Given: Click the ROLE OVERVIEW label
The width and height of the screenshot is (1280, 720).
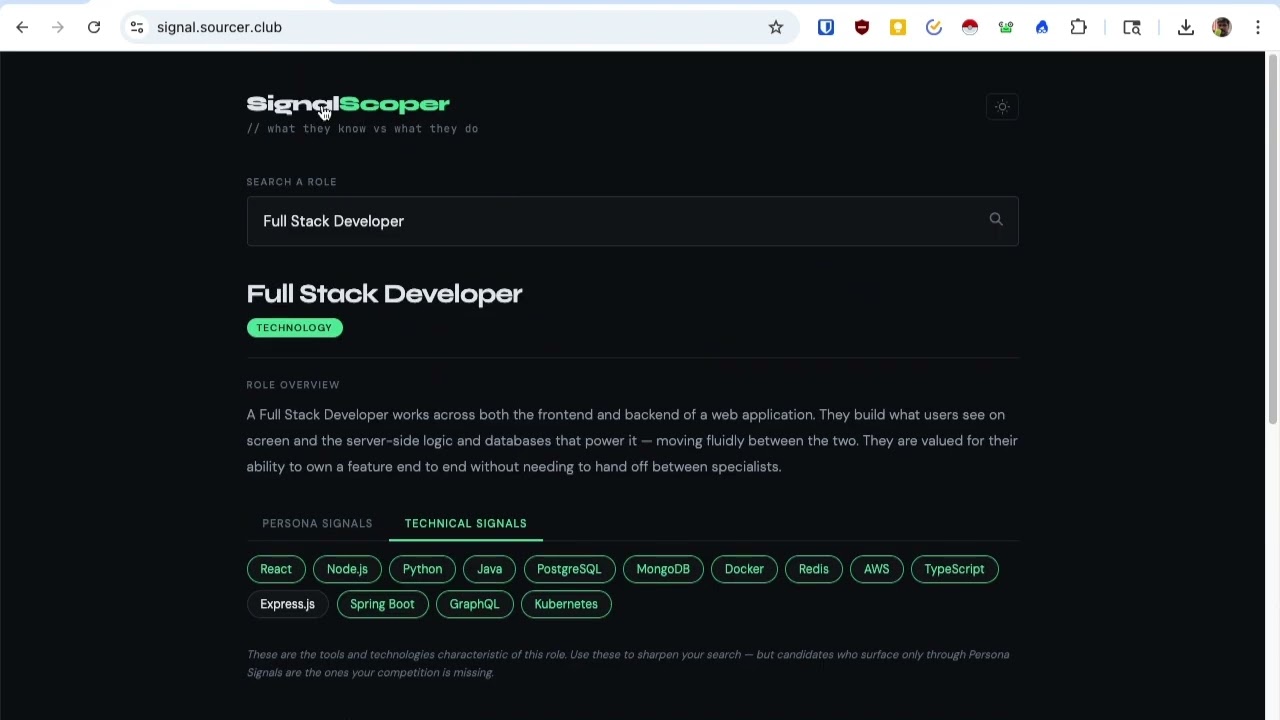Looking at the screenshot, I should point(293,385).
